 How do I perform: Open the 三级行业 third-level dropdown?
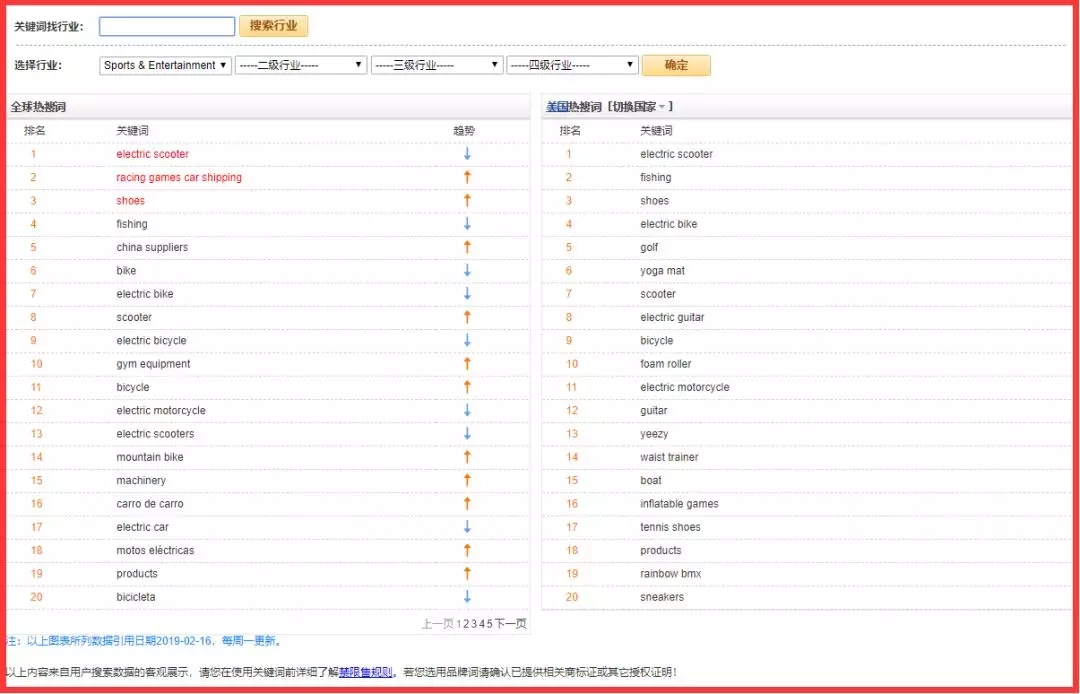pos(437,65)
